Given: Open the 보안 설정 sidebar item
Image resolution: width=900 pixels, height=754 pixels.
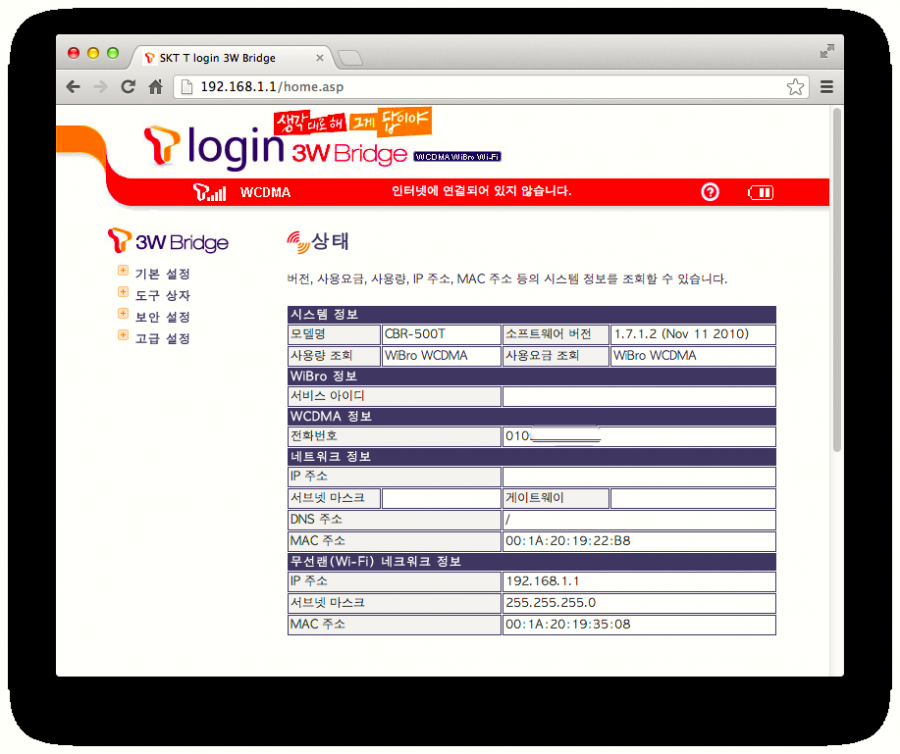Looking at the screenshot, I should coord(162,317).
